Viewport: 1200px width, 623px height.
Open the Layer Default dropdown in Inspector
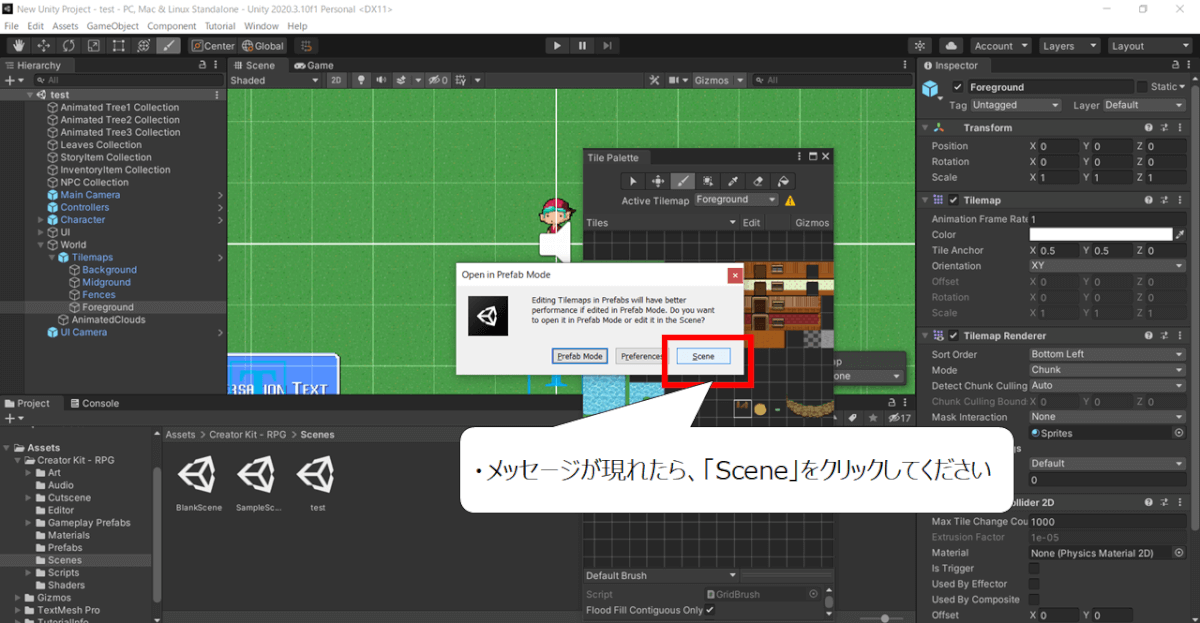1145,105
